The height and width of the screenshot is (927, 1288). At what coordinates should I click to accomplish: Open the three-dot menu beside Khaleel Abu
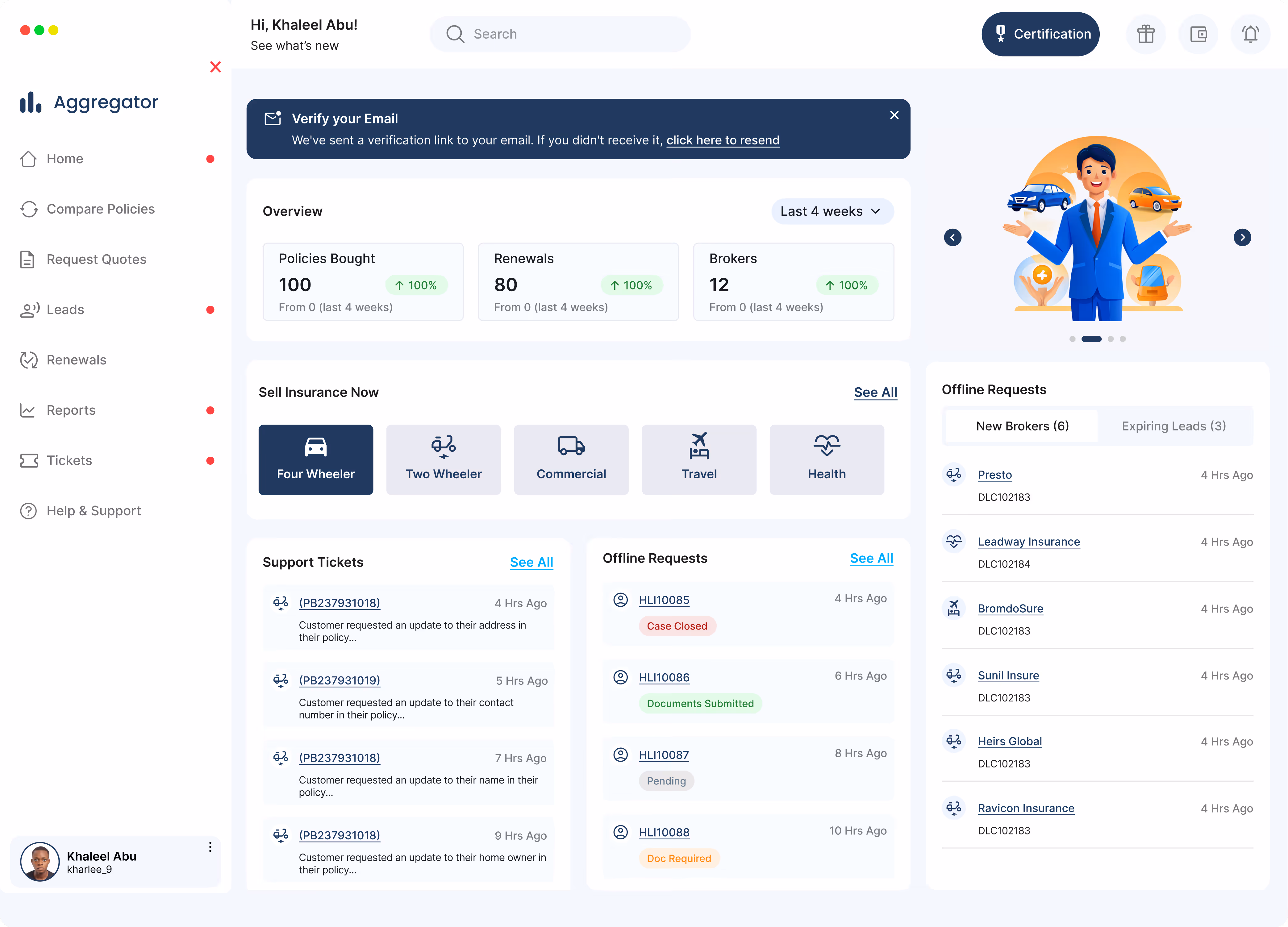[210, 847]
